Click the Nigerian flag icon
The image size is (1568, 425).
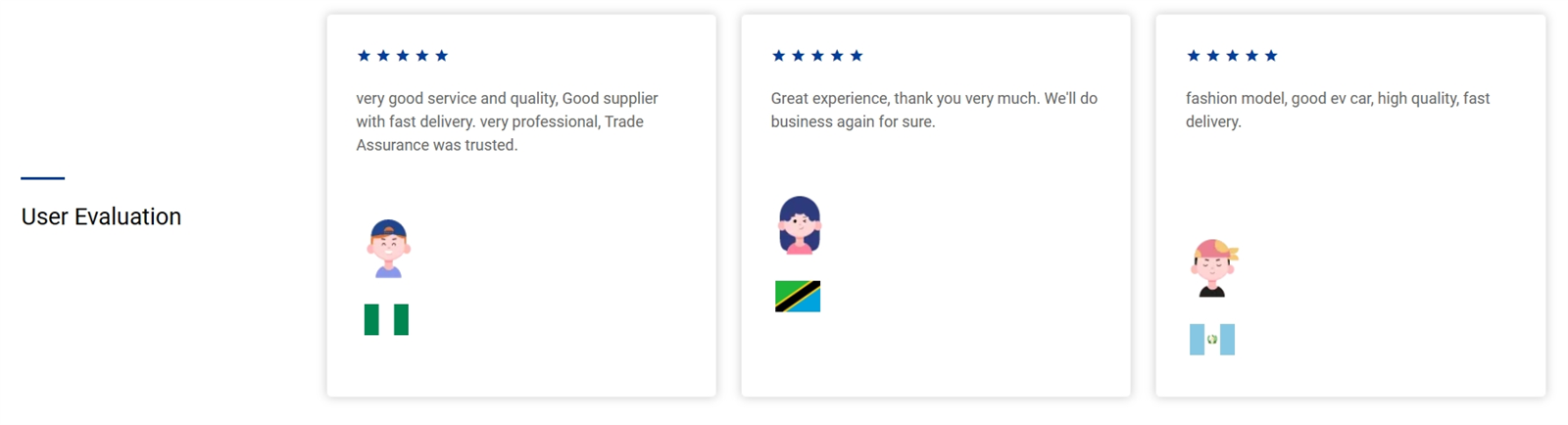[386, 320]
